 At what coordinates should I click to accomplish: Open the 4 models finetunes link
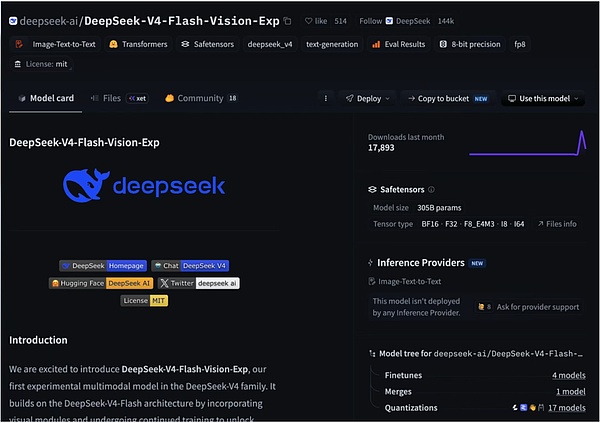click(x=569, y=376)
